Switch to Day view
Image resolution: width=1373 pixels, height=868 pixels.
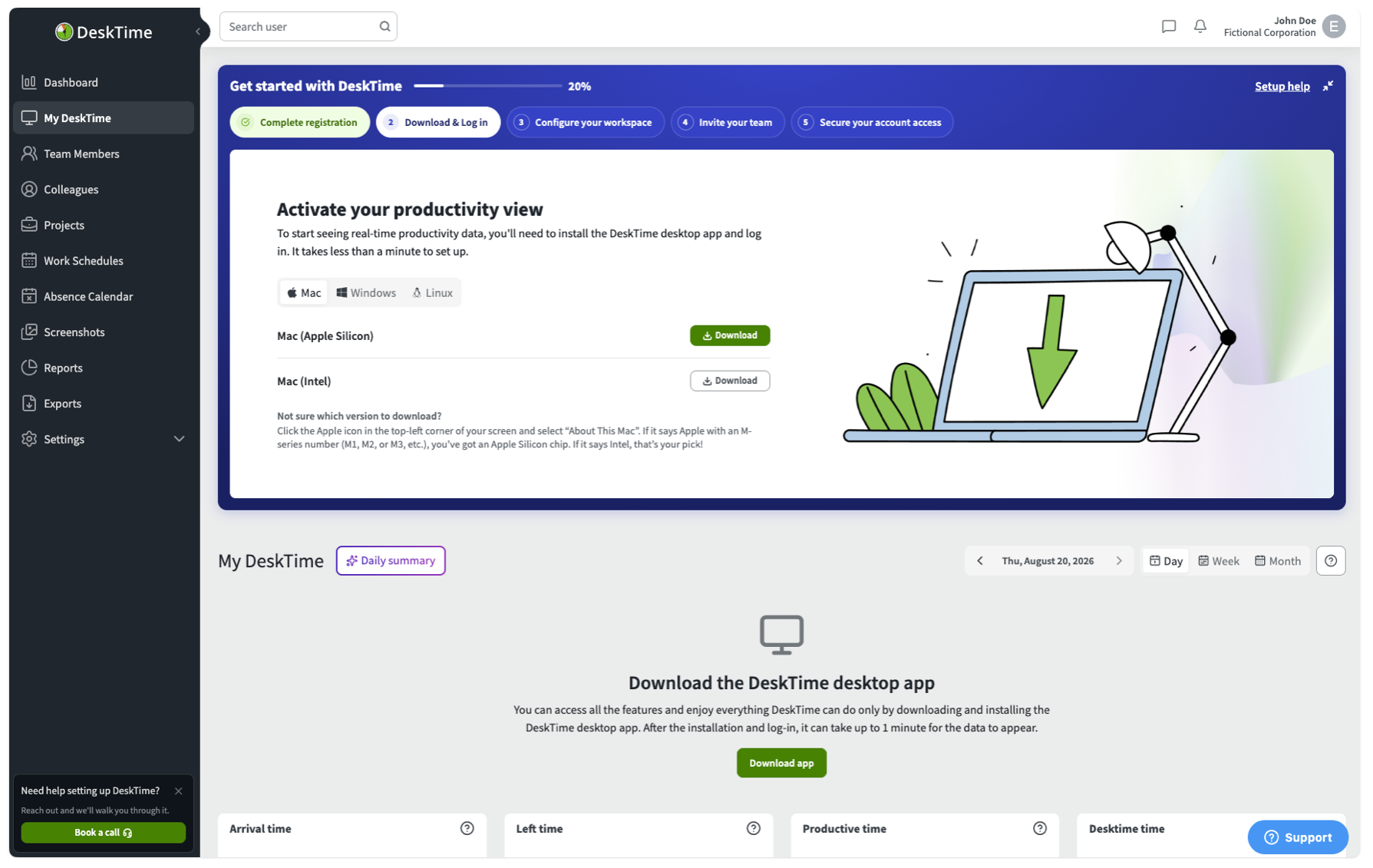[1166, 561]
